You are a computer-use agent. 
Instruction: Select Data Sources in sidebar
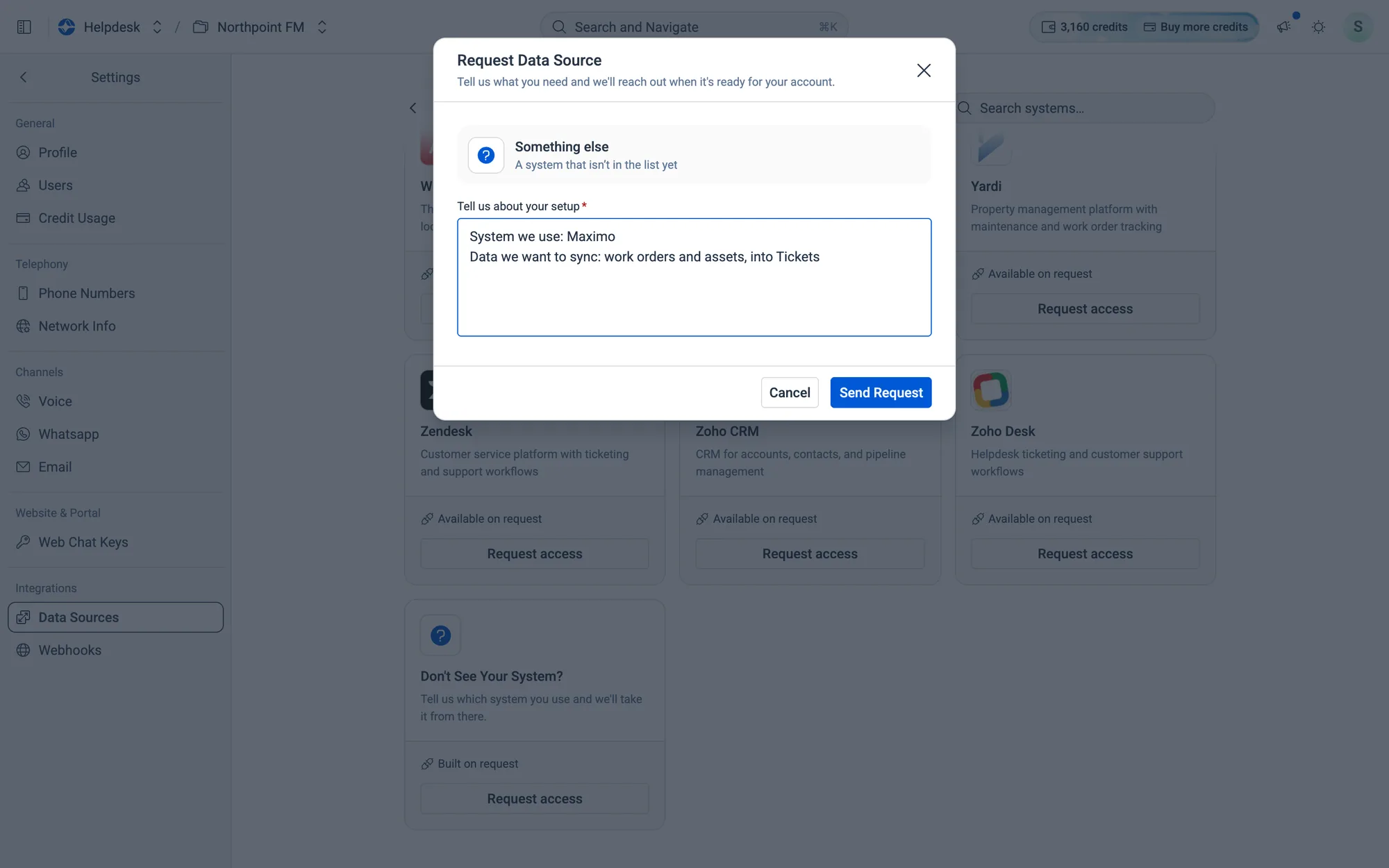coord(116,617)
